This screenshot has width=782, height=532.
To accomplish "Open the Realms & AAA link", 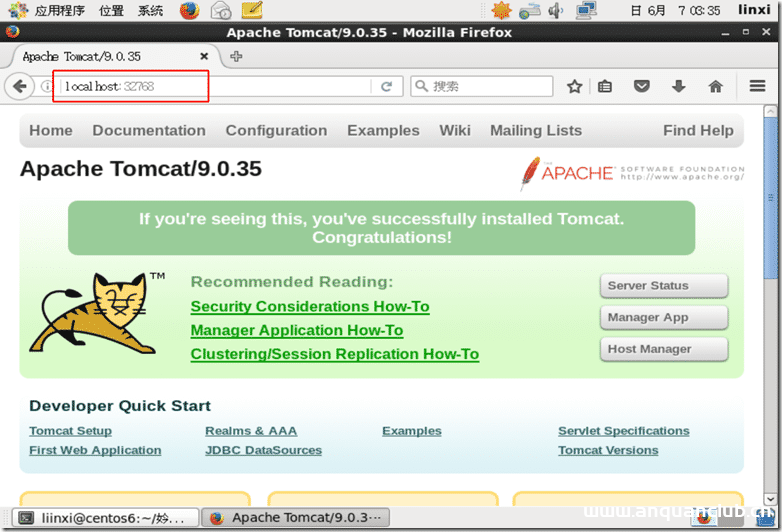I will click(x=251, y=431).
